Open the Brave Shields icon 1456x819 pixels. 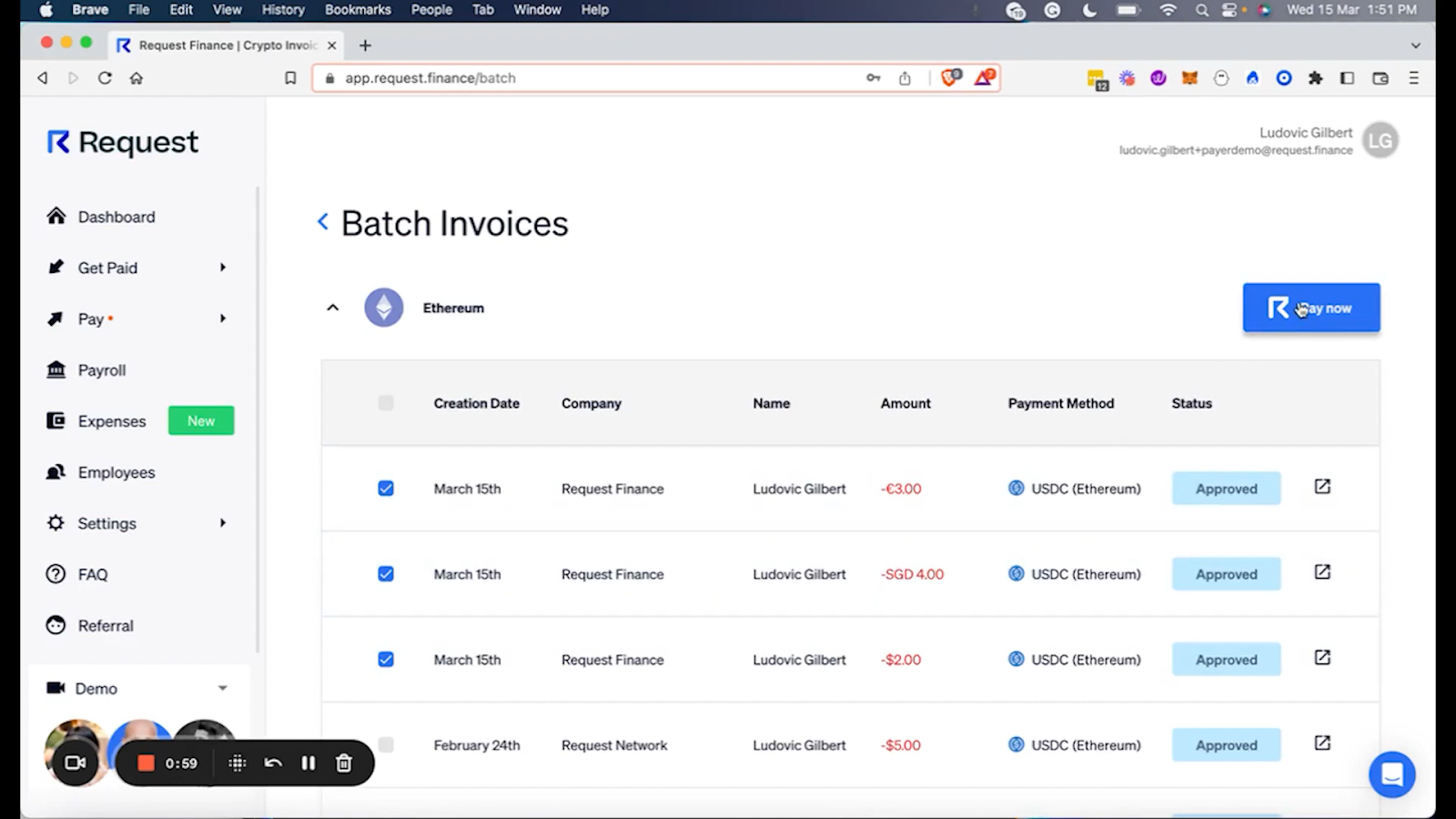(951, 77)
